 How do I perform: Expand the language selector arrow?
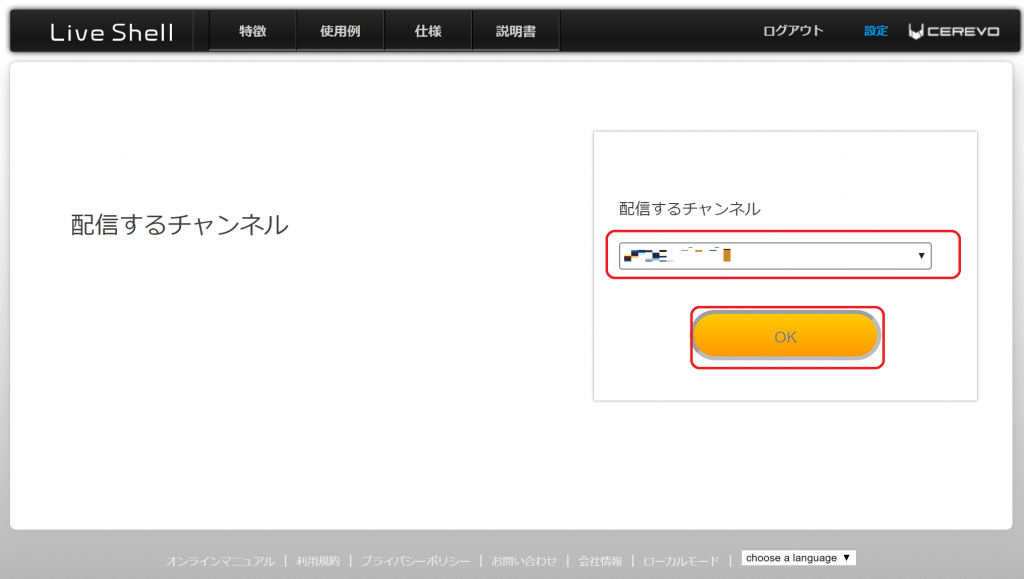click(846, 559)
